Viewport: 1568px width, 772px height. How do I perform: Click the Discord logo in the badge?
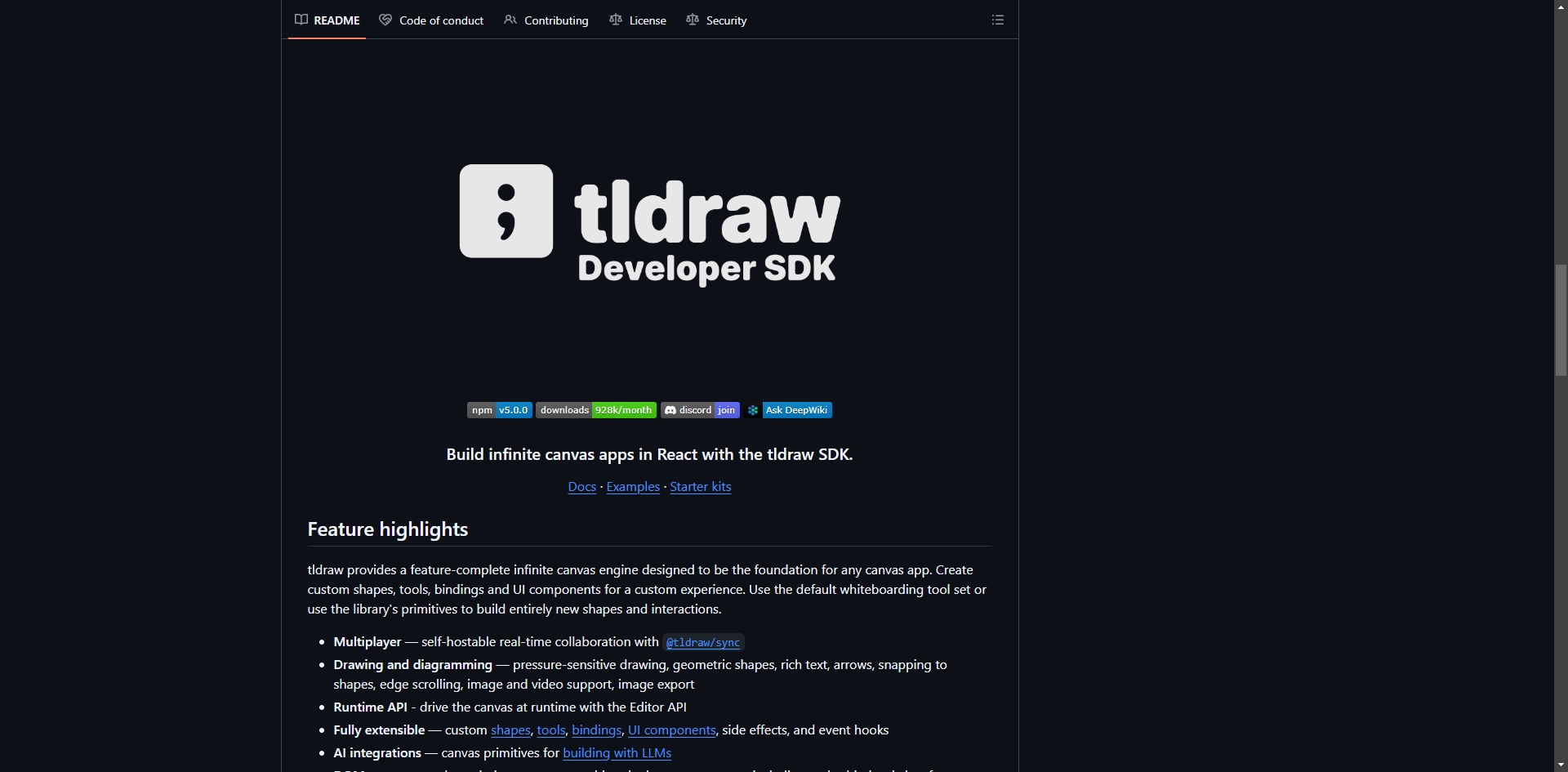(670, 410)
